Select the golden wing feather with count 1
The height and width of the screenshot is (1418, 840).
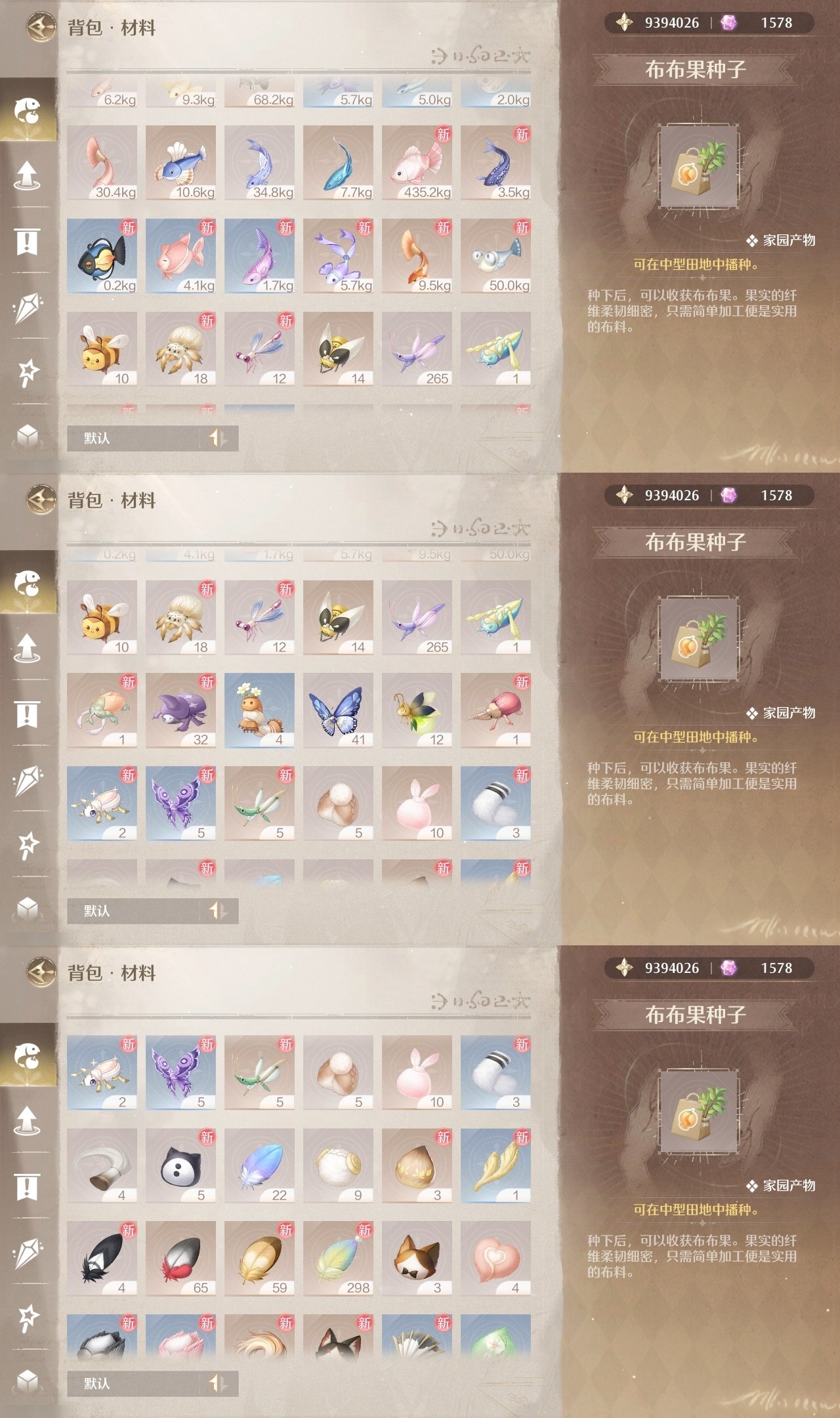[x=495, y=1166]
